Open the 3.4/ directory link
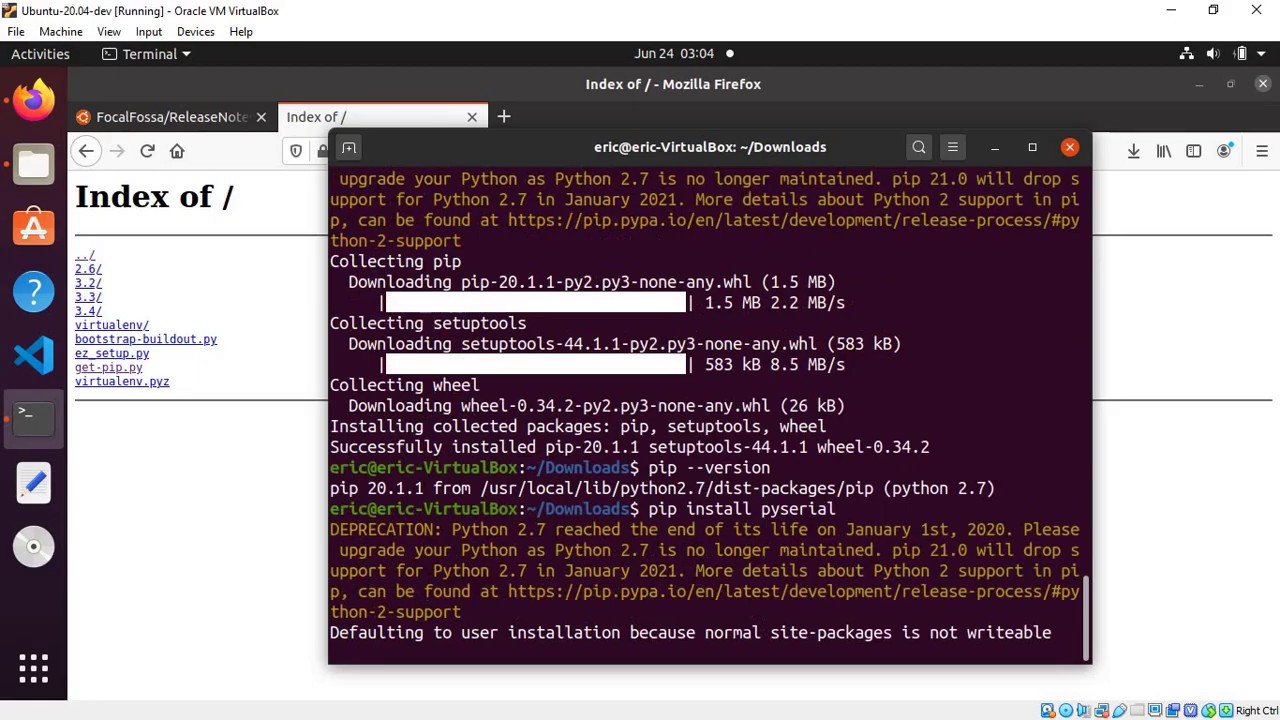This screenshot has width=1280, height=720. 88,311
